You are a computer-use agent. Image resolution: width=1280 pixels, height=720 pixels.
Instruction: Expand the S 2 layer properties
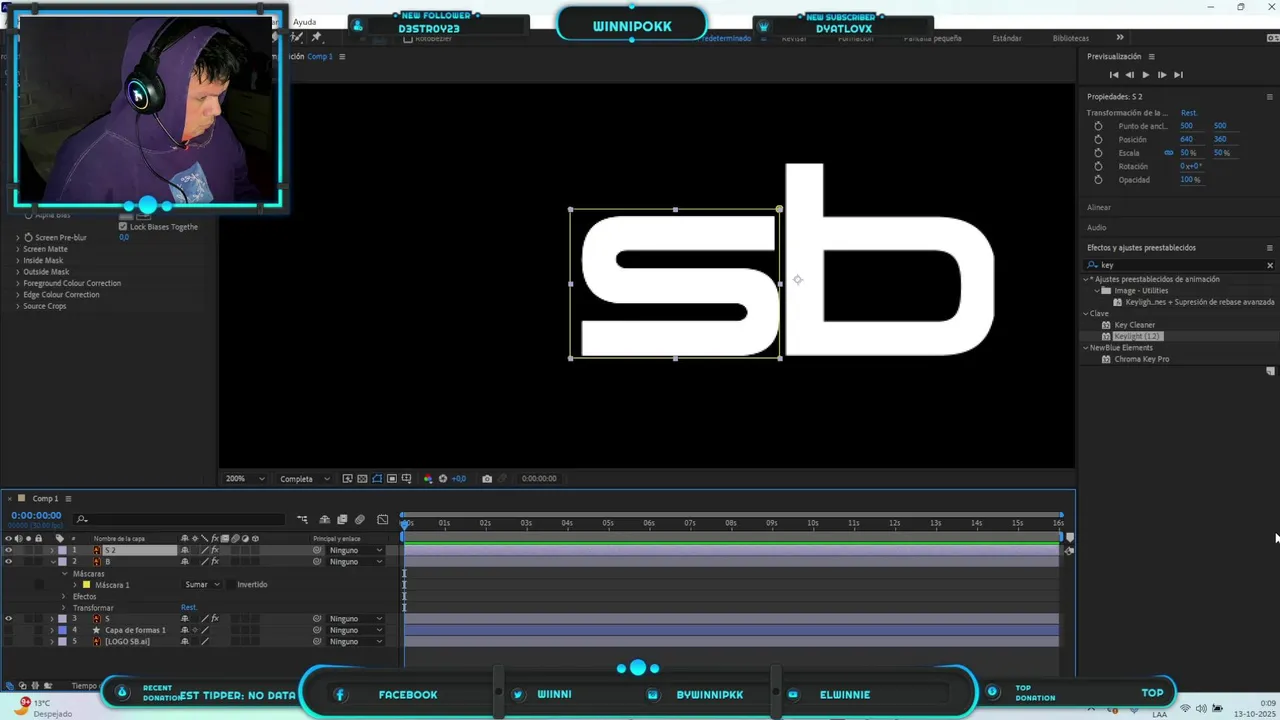click(52, 550)
